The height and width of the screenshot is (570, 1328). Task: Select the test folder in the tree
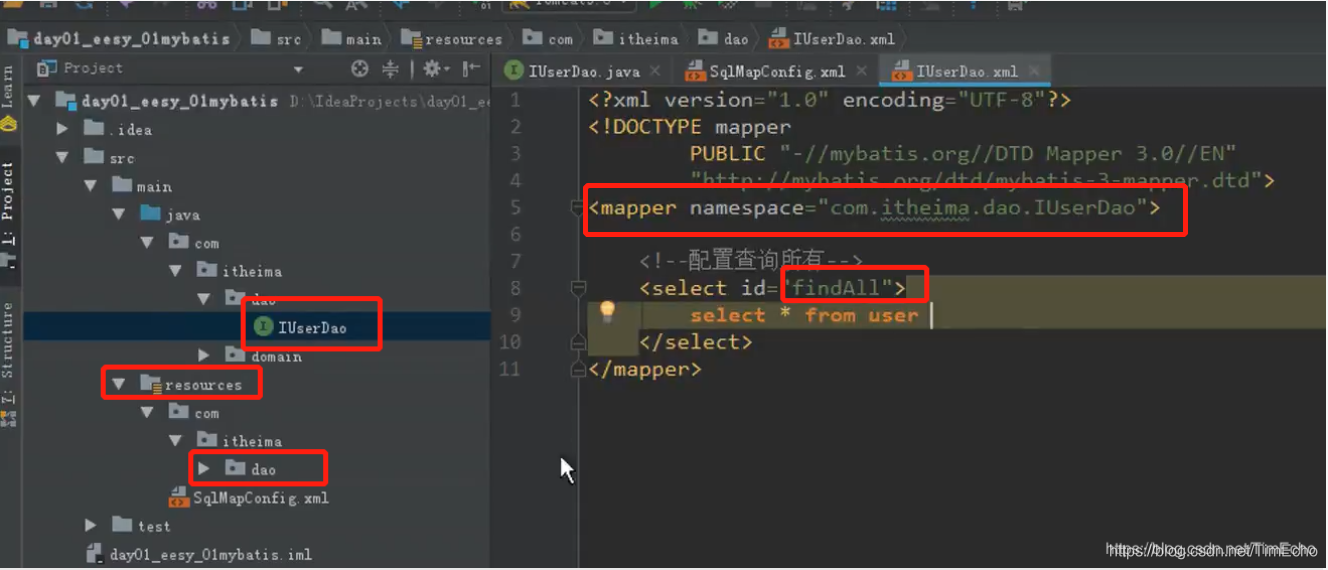(141, 526)
